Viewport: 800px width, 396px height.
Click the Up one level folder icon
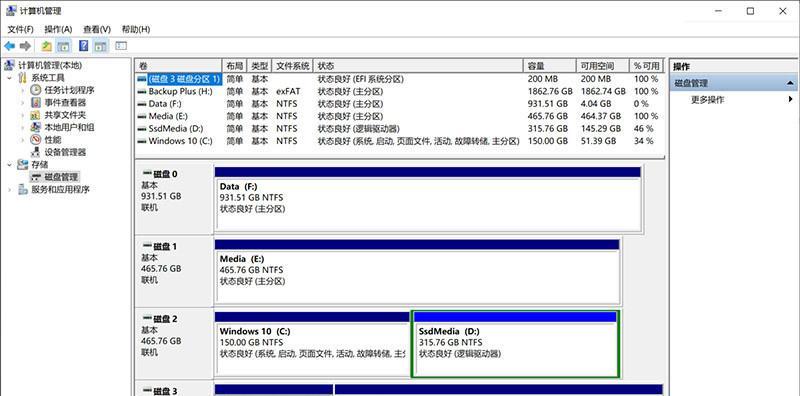click(46, 46)
